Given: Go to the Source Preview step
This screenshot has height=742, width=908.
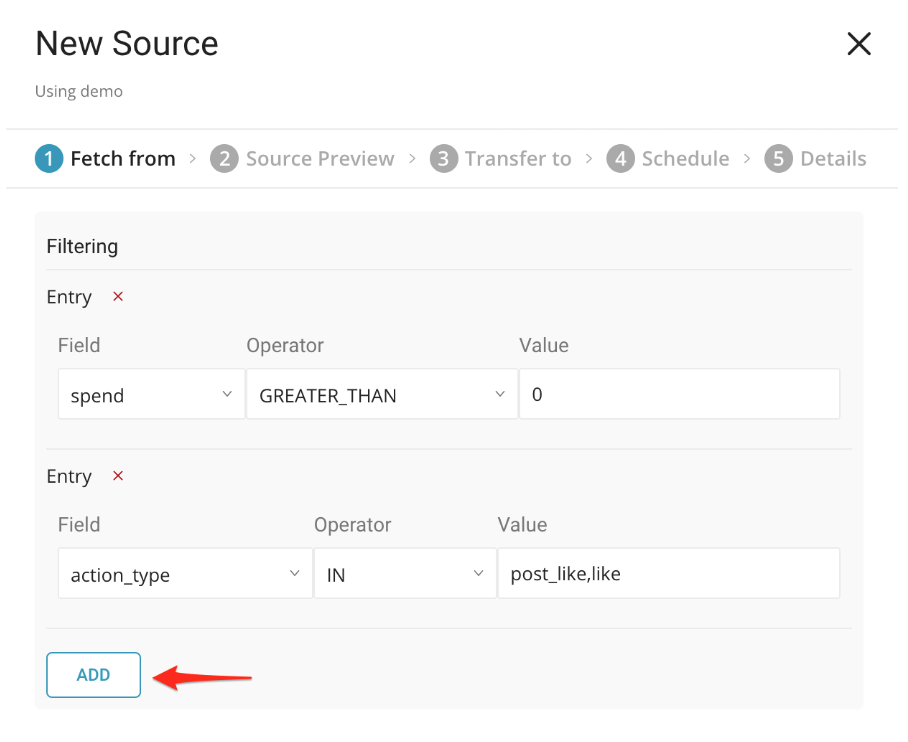Looking at the screenshot, I should click(320, 159).
